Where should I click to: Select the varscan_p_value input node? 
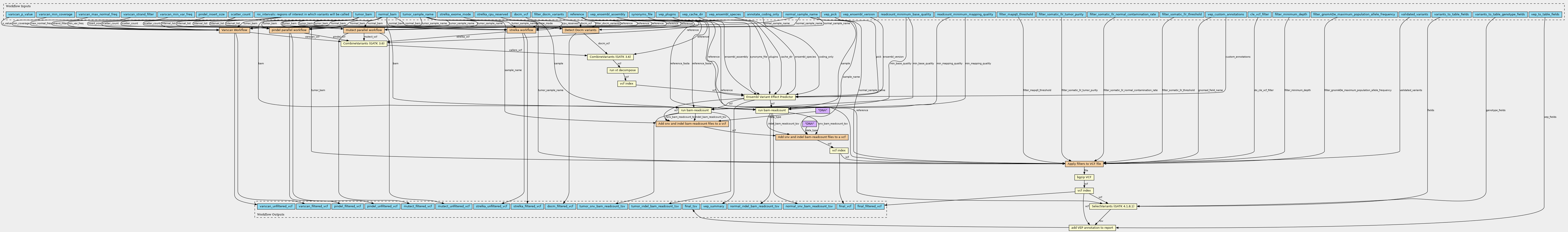[21, 14]
